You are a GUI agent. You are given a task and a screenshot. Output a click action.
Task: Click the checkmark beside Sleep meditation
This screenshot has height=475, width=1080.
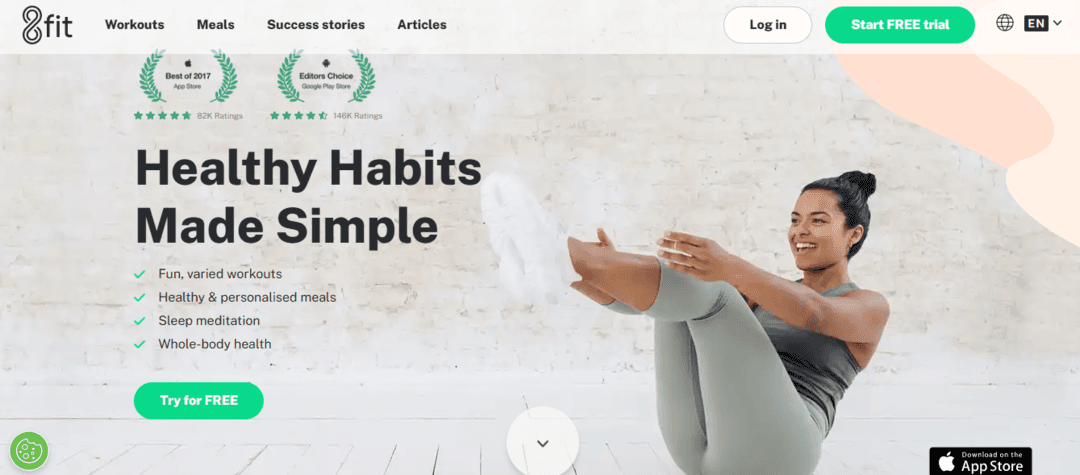[x=140, y=321]
